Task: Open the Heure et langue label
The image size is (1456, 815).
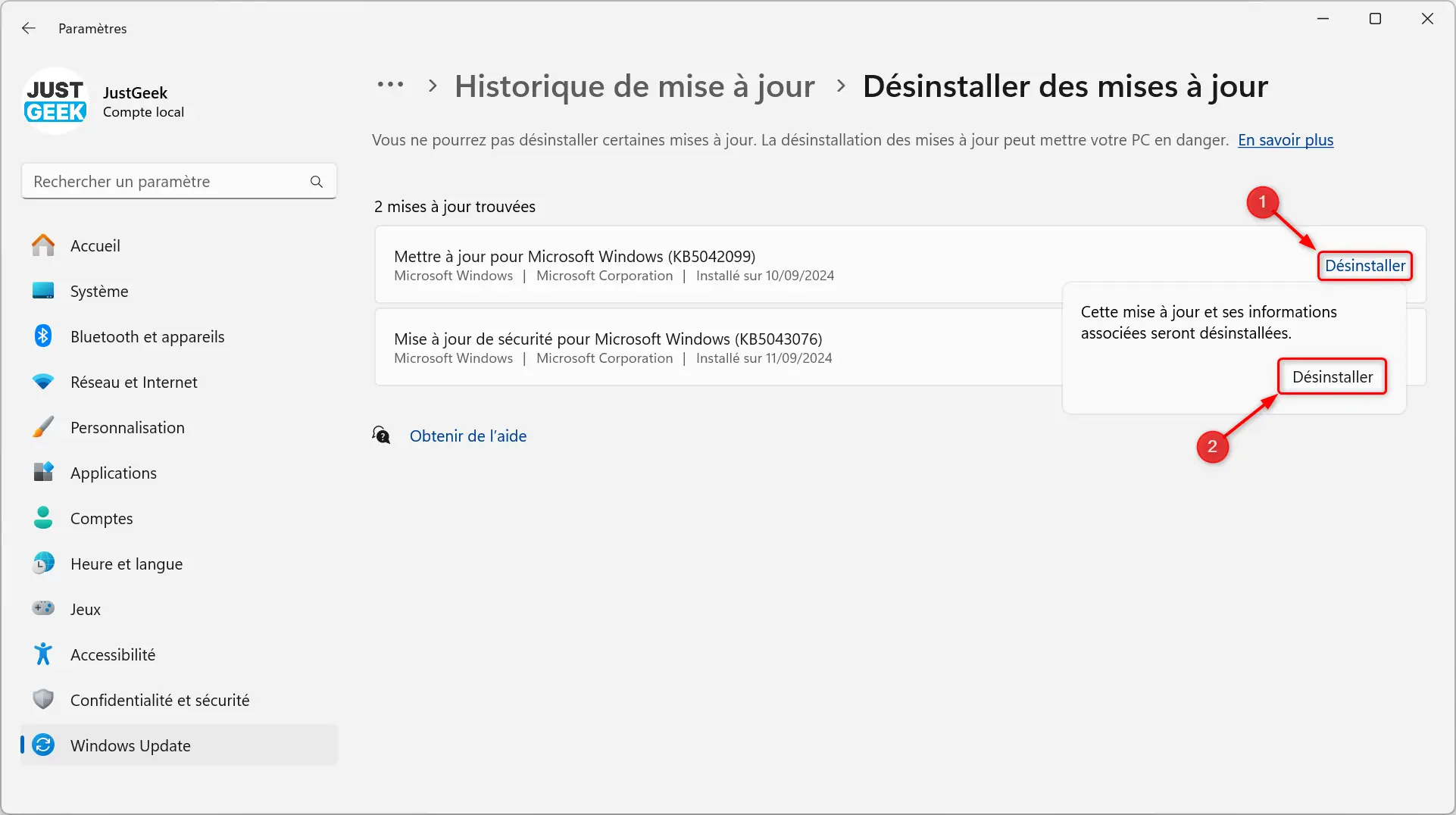Action: (x=127, y=564)
